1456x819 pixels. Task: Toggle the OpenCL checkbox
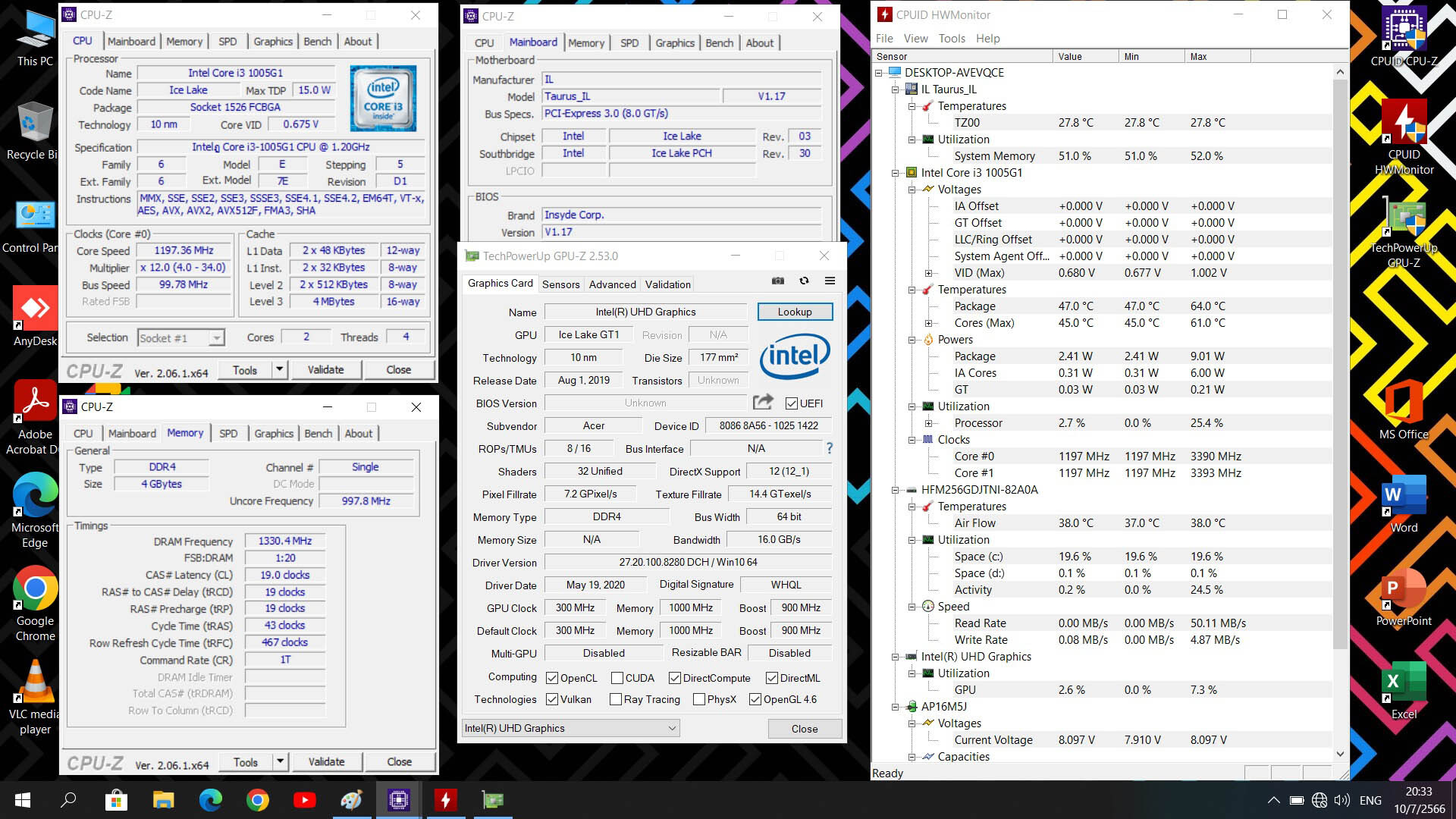coord(552,678)
